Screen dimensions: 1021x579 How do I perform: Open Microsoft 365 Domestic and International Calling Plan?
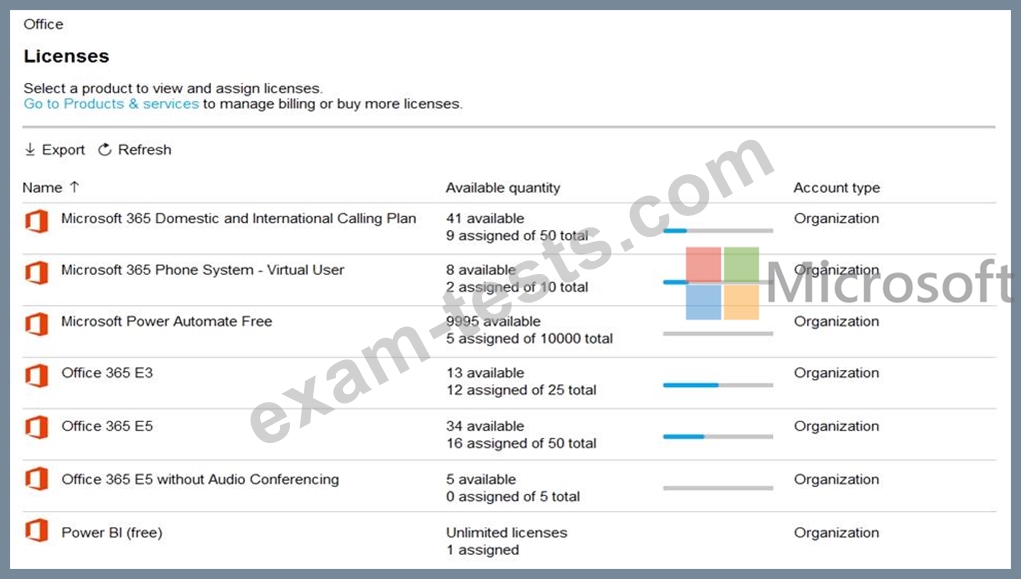pos(238,218)
